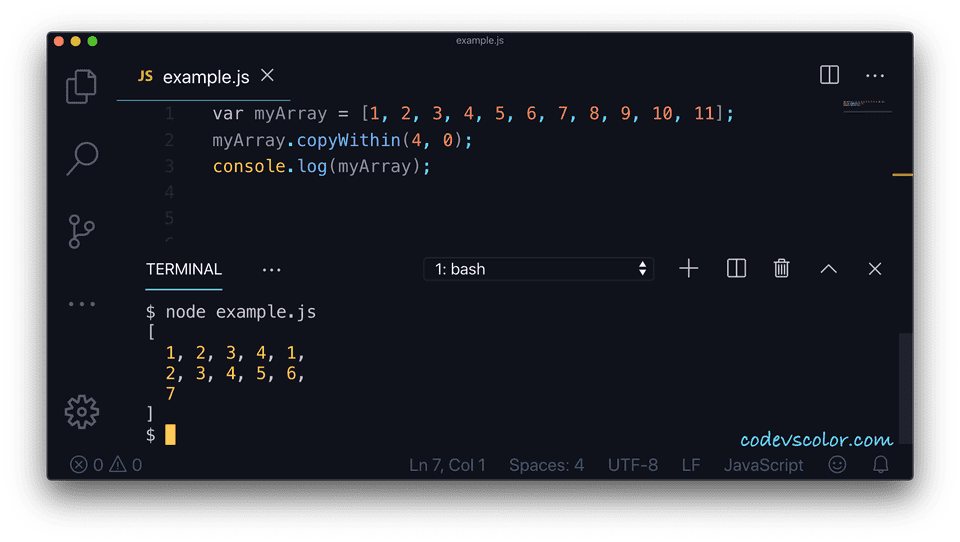The width and height of the screenshot is (960, 542).
Task: Open the editor's more actions menu
Action: (x=875, y=75)
